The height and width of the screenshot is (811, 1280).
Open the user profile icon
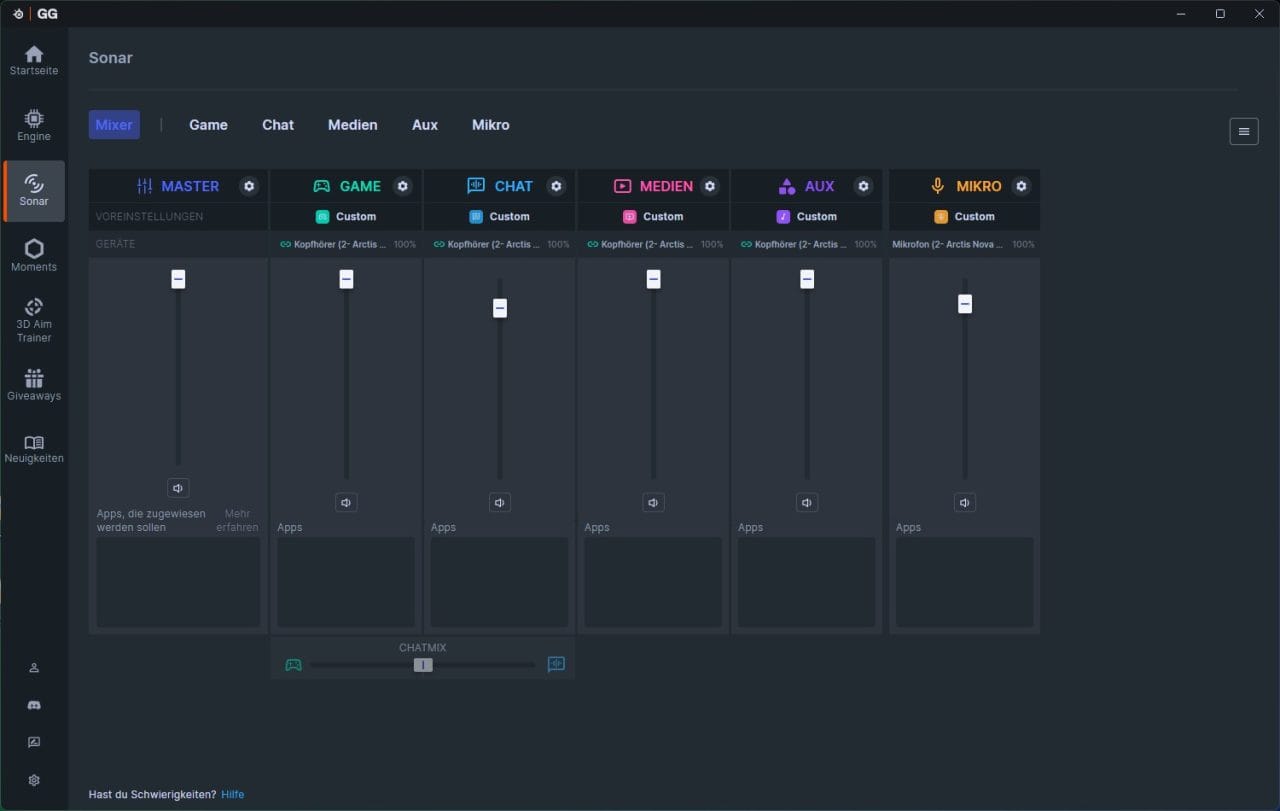click(x=34, y=668)
